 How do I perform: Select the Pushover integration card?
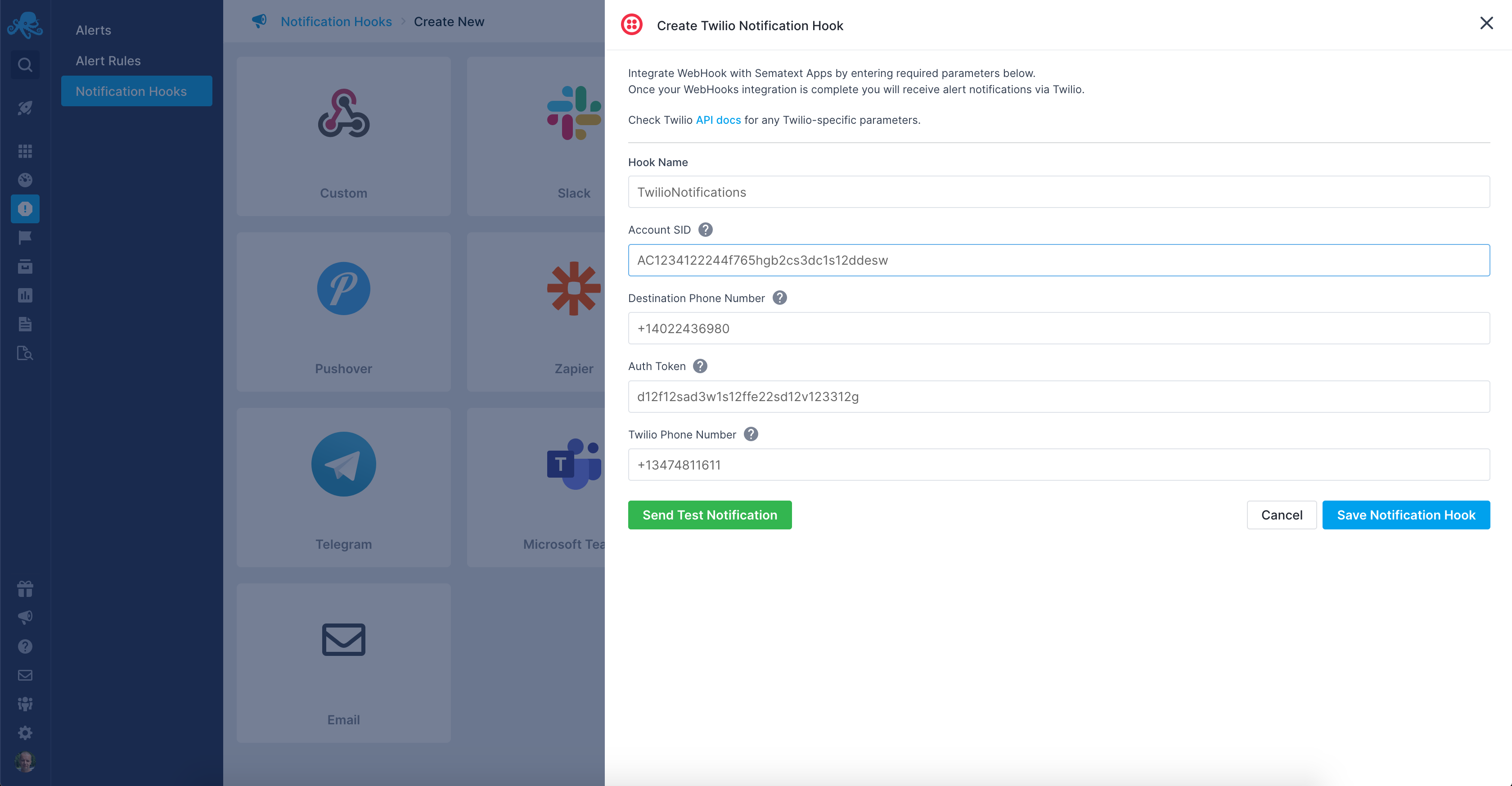[343, 312]
